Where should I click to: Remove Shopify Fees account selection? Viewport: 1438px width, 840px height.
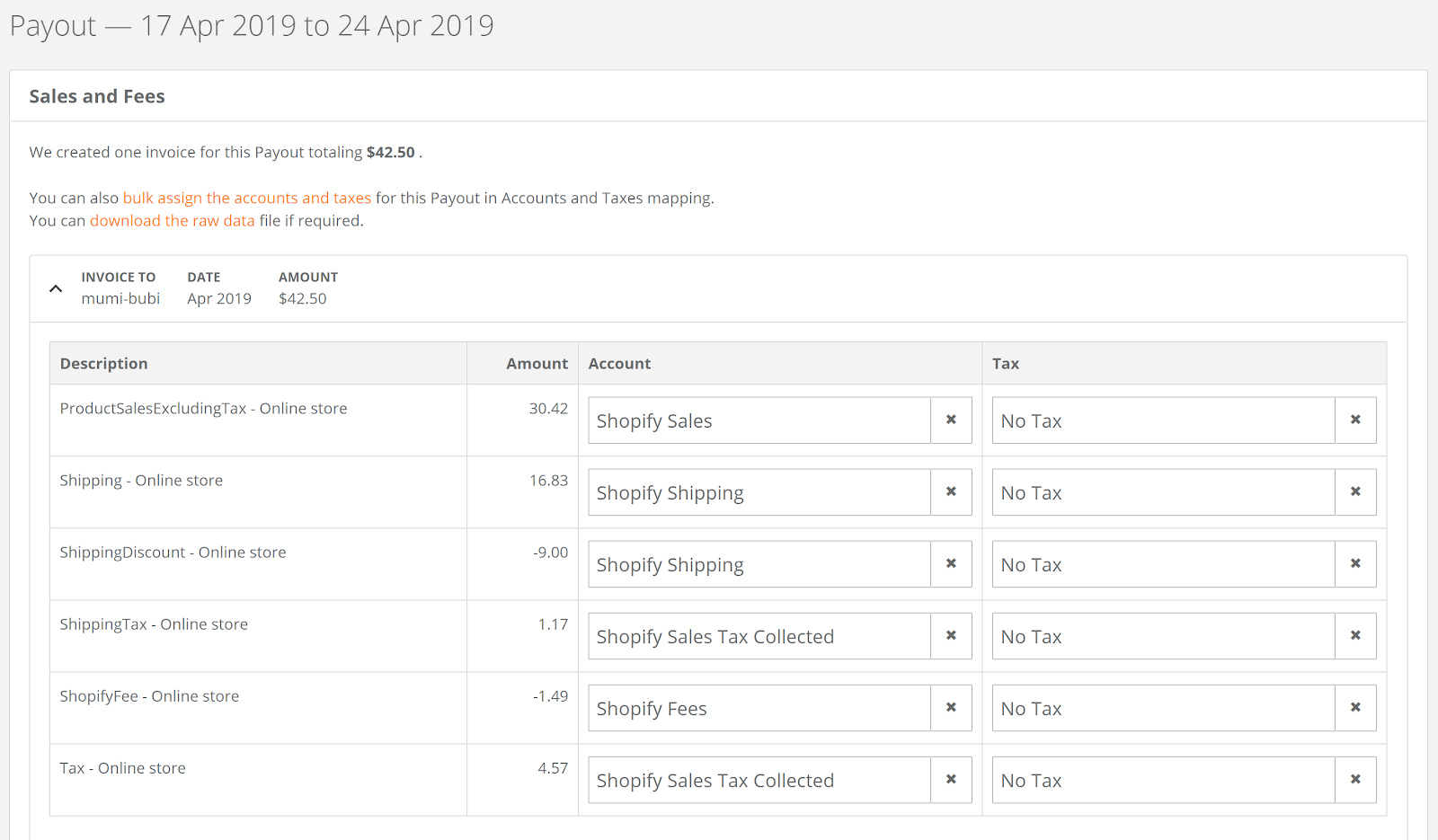coord(951,707)
